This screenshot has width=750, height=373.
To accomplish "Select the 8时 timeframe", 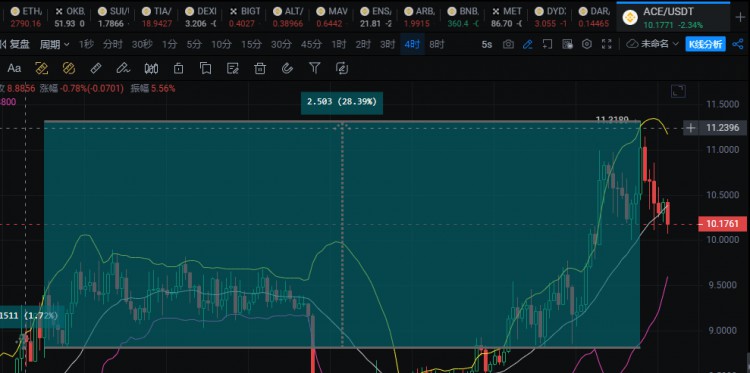I will [437, 44].
